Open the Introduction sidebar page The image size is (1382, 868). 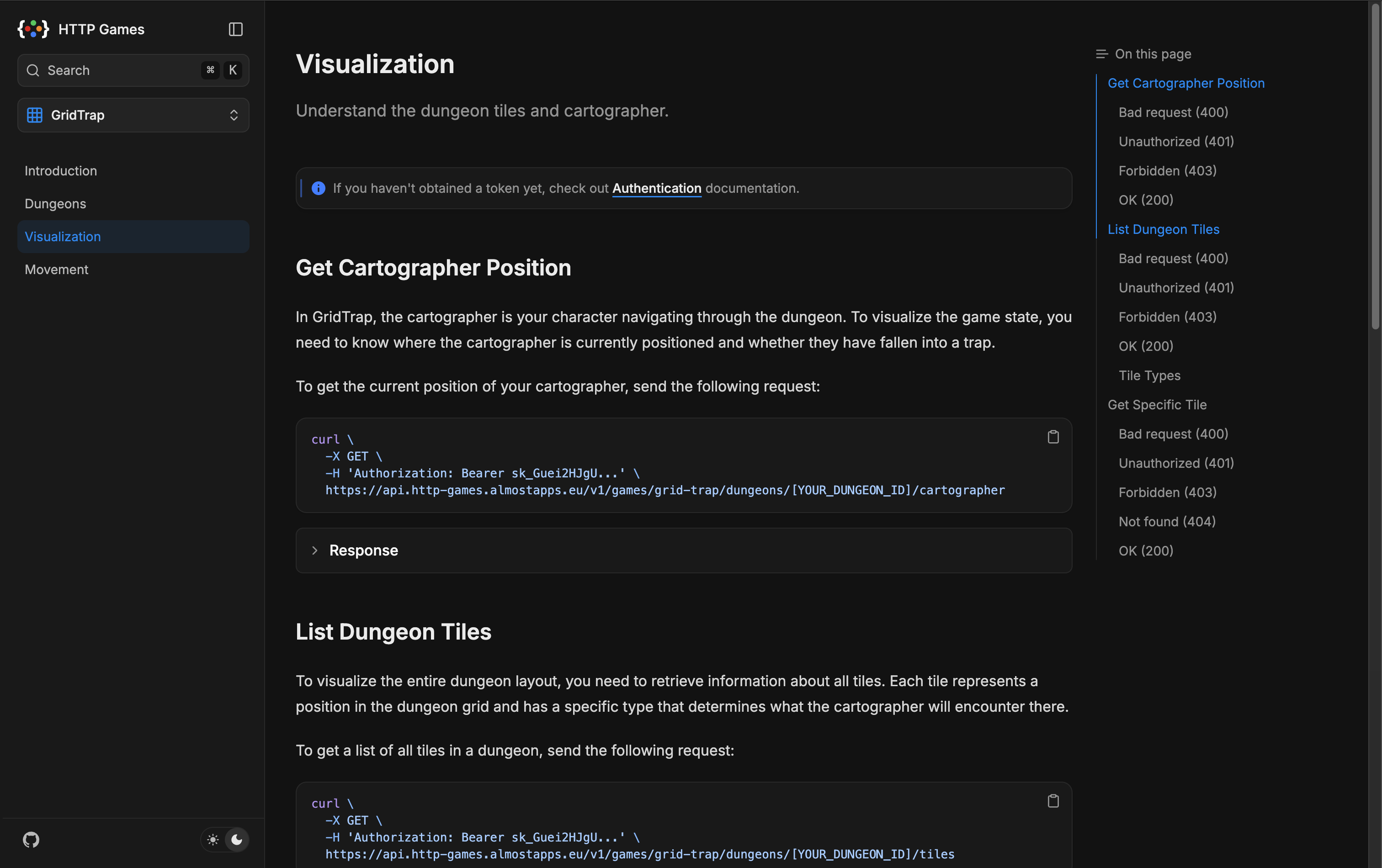point(60,171)
